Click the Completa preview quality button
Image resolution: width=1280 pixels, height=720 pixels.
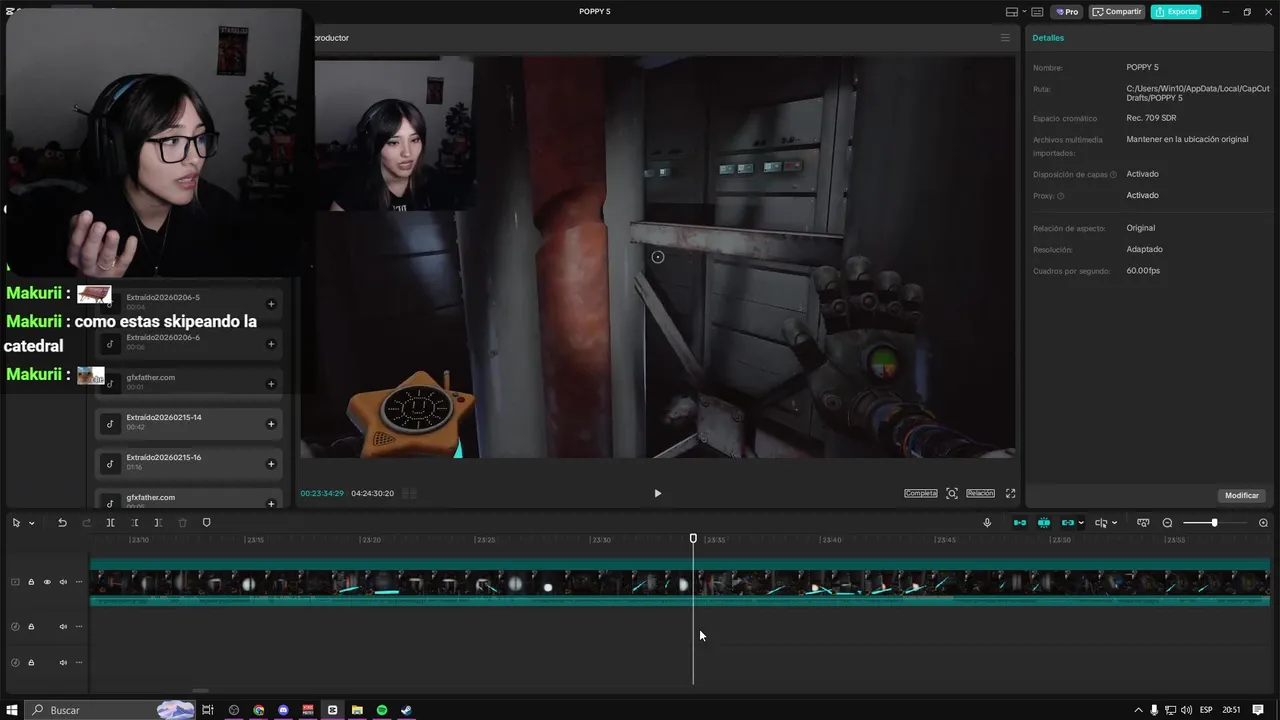[x=921, y=493]
